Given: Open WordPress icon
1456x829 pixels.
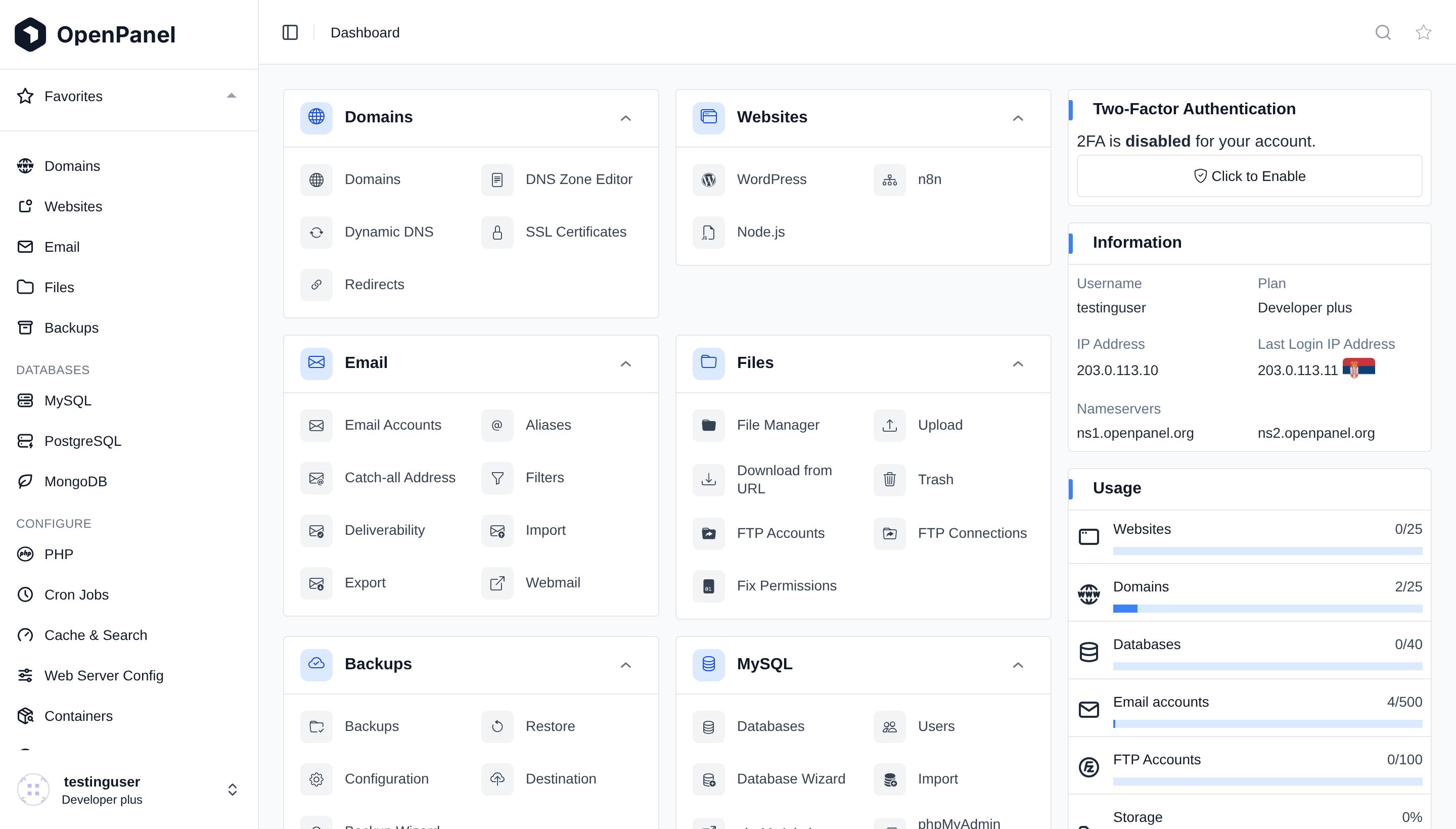Looking at the screenshot, I should click(x=708, y=180).
